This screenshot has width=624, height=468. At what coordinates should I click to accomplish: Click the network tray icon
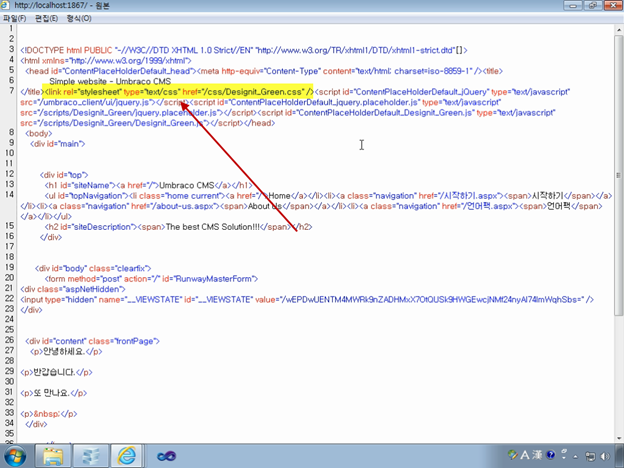(590, 456)
